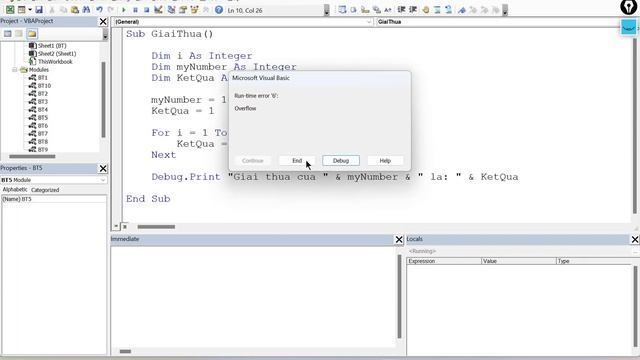The height and width of the screenshot is (360, 640).
Task: Click the Expression column header in Locals
Action: tap(444, 261)
